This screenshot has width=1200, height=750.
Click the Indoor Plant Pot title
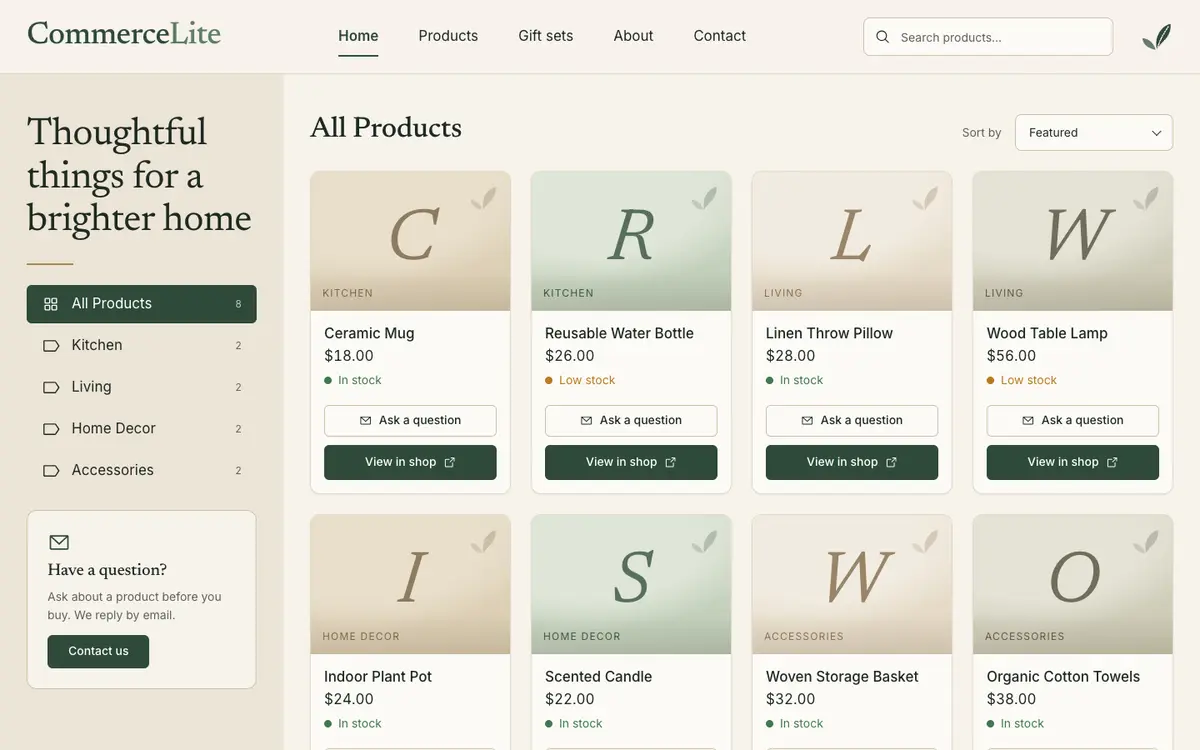(378, 677)
